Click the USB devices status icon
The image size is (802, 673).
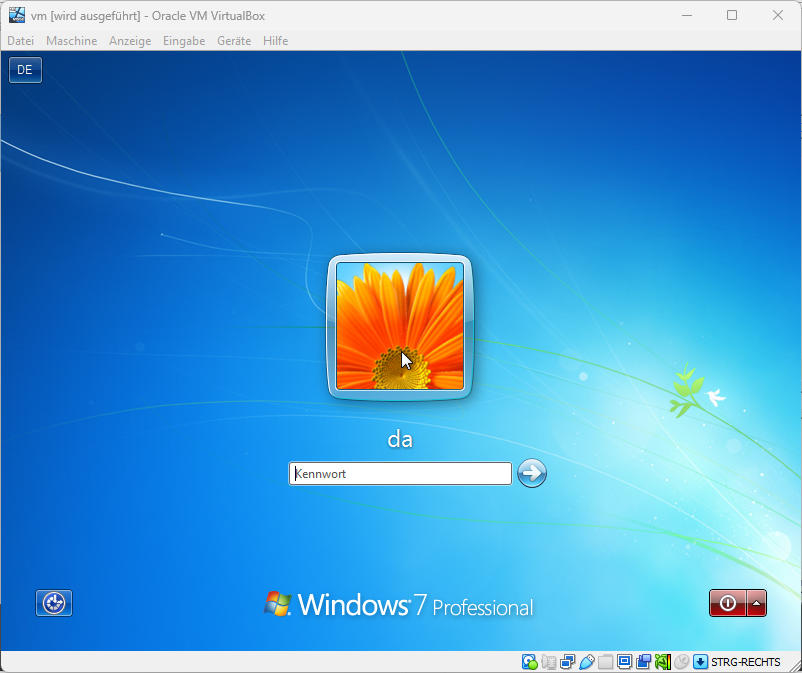click(587, 662)
